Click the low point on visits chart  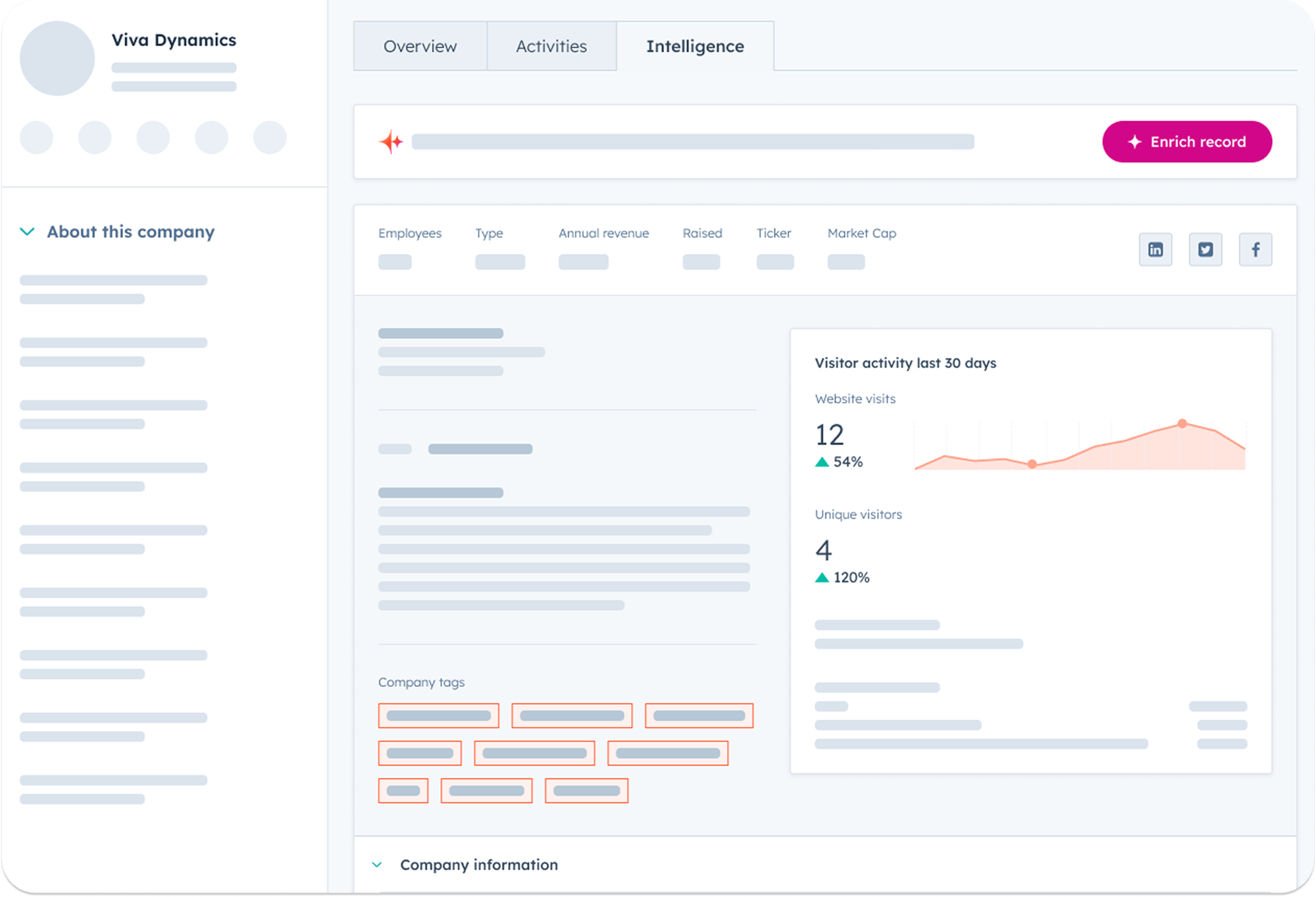click(x=1032, y=464)
